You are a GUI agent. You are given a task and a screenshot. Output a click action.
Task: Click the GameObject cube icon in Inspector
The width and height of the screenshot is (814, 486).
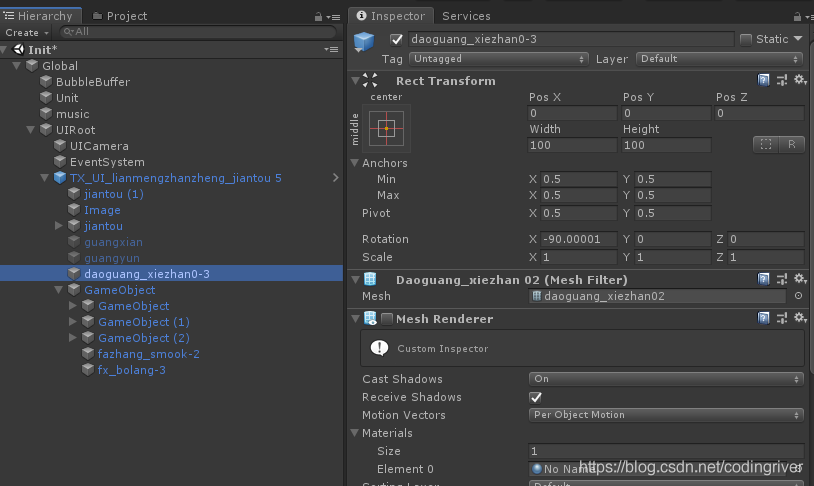(x=363, y=42)
